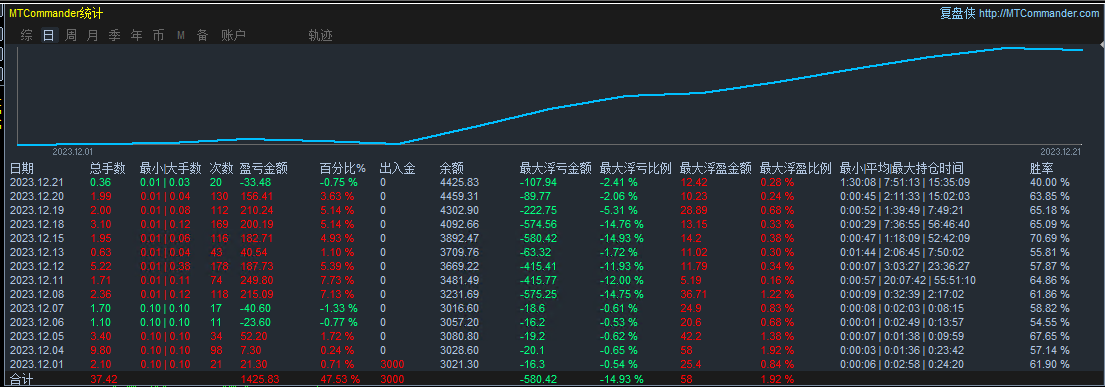Click the 总手数 column header

108,168
